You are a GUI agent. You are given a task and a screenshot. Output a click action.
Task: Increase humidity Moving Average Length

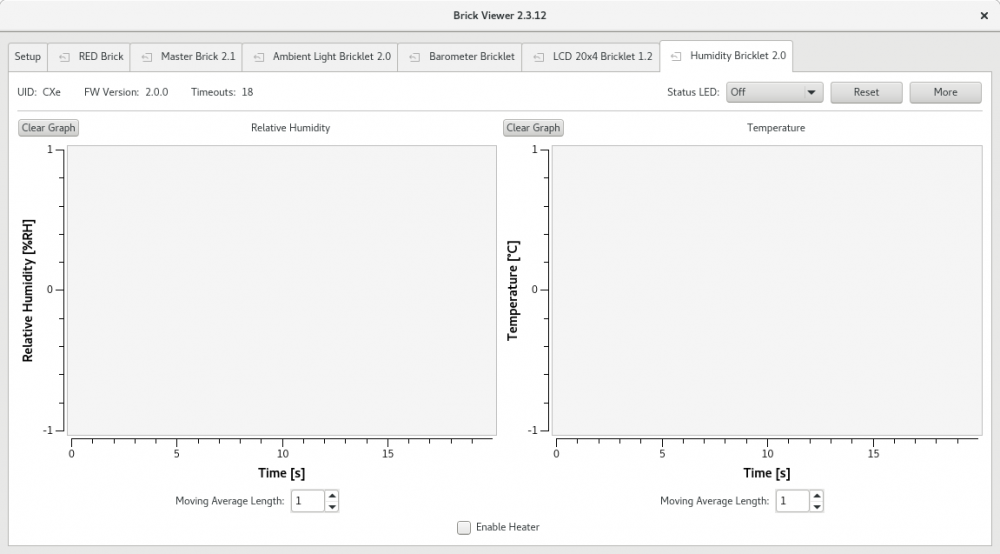coord(332,495)
